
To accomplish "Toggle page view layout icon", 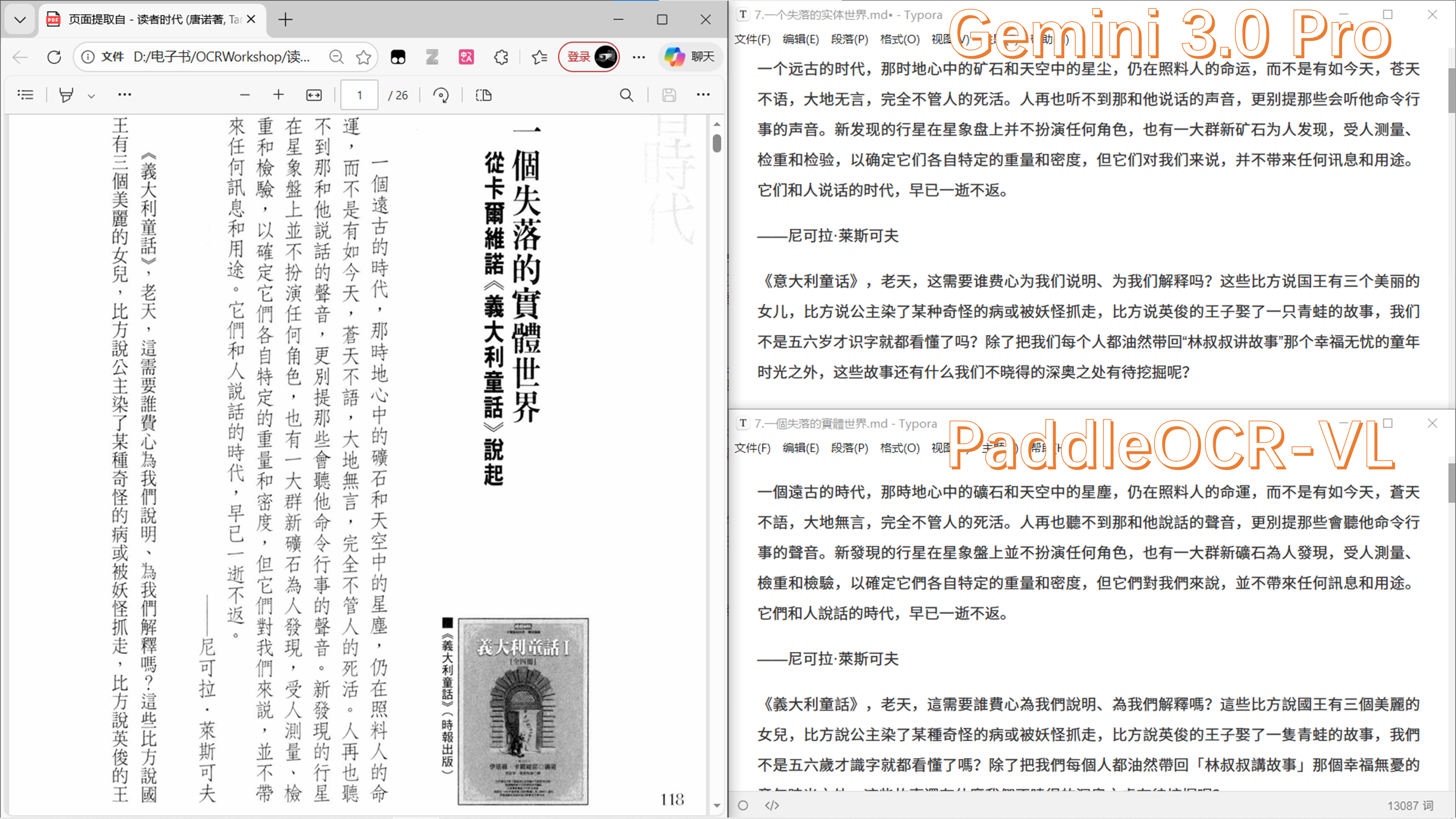I will coord(483,95).
